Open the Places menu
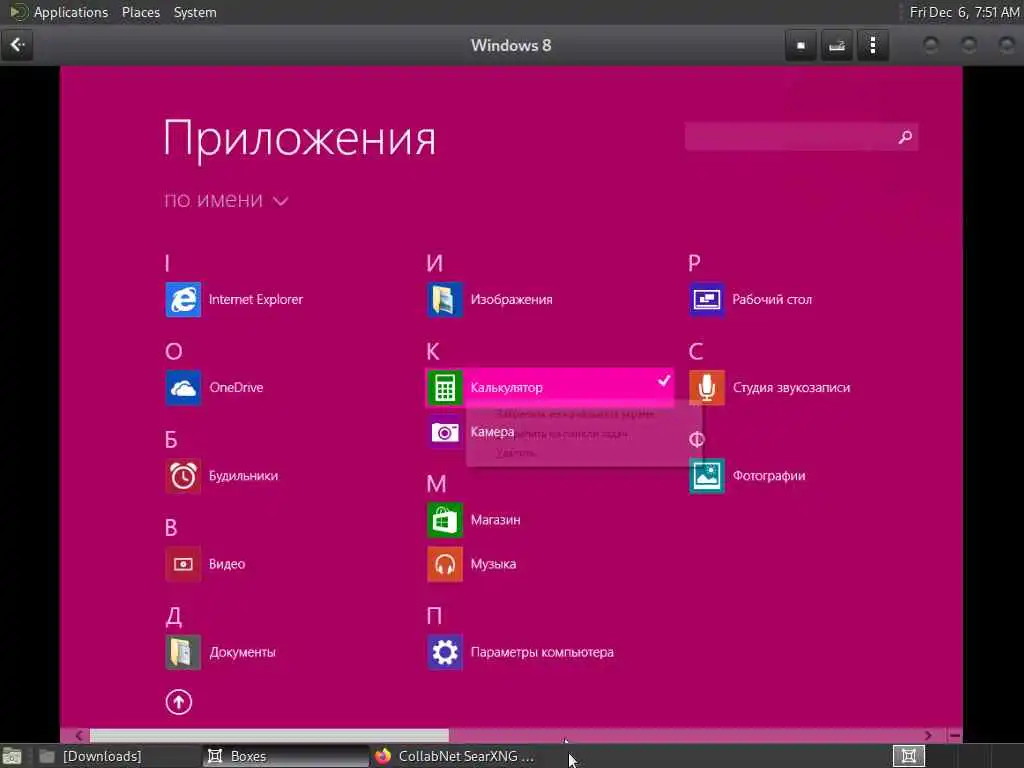Viewport: 1024px width, 768px height. click(140, 12)
